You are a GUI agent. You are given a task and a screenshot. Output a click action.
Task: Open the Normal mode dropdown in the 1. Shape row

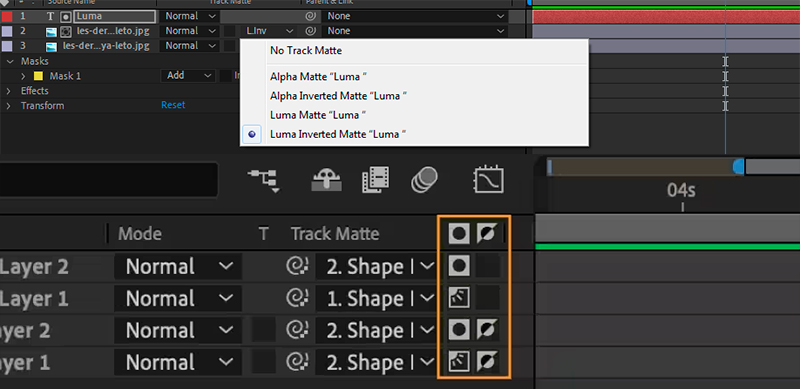click(x=178, y=299)
